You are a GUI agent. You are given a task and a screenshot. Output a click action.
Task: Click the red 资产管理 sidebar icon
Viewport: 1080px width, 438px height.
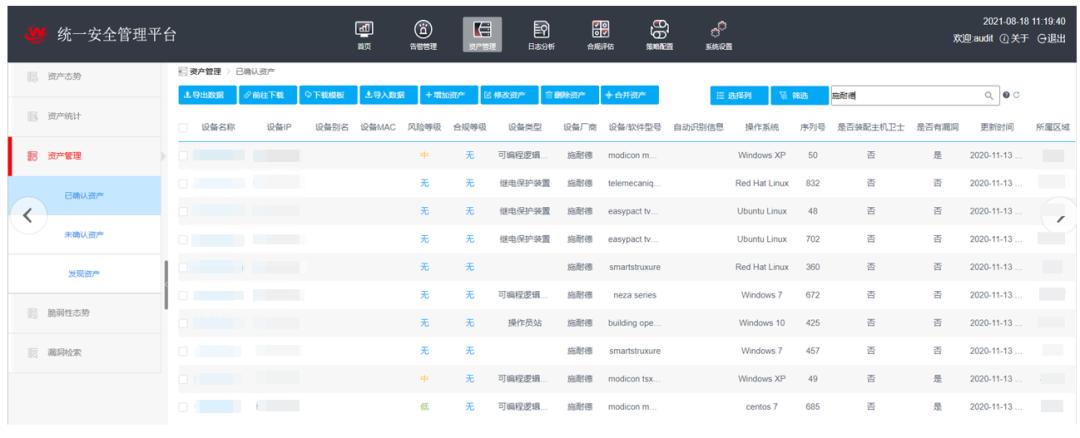coord(32,156)
